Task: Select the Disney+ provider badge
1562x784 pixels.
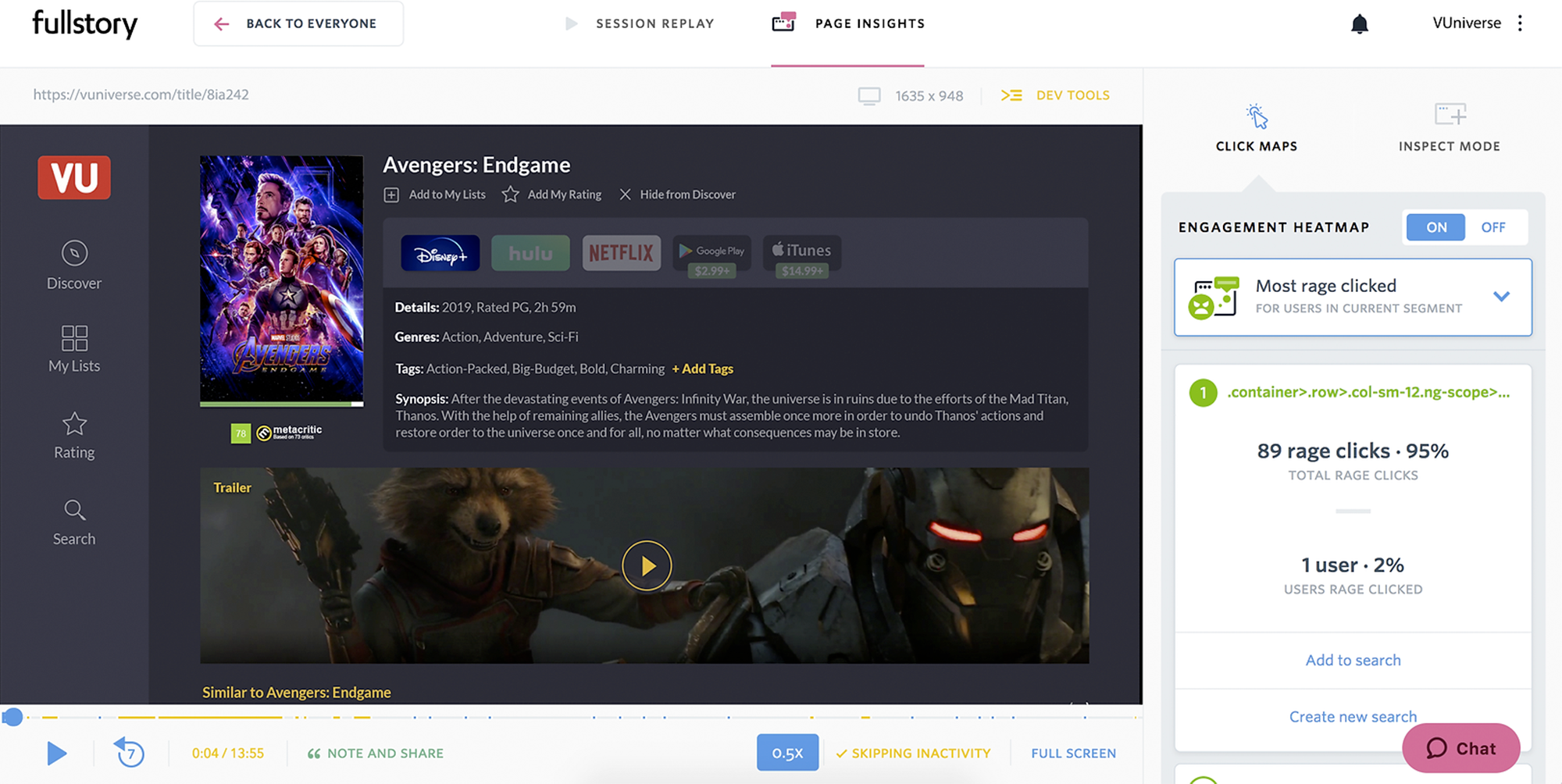Action: tap(440, 253)
